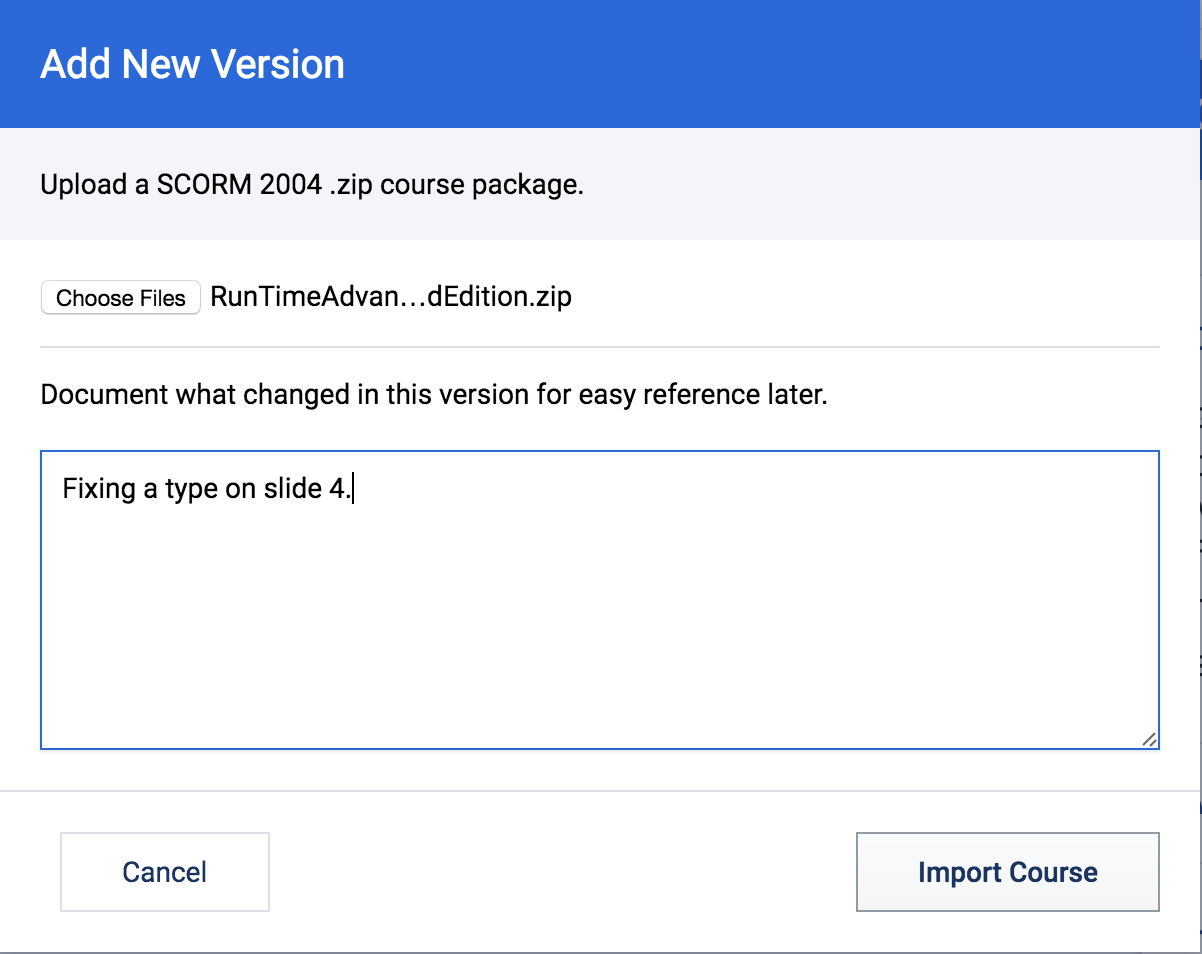Image resolution: width=1202 pixels, height=954 pixels.
Task: Click the textarea resize handle
Action: coord(1148,740)
